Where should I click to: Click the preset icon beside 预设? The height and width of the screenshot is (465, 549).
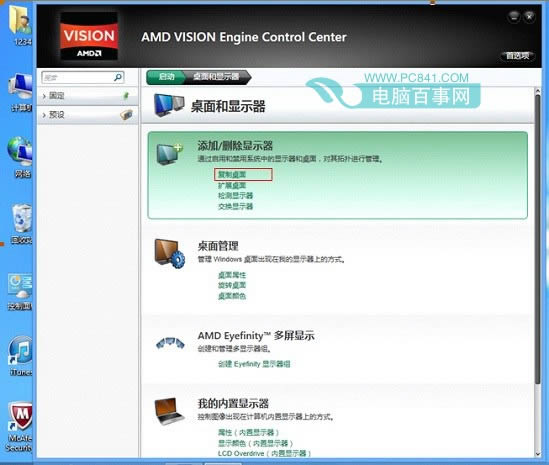click(x=126, y=114)
